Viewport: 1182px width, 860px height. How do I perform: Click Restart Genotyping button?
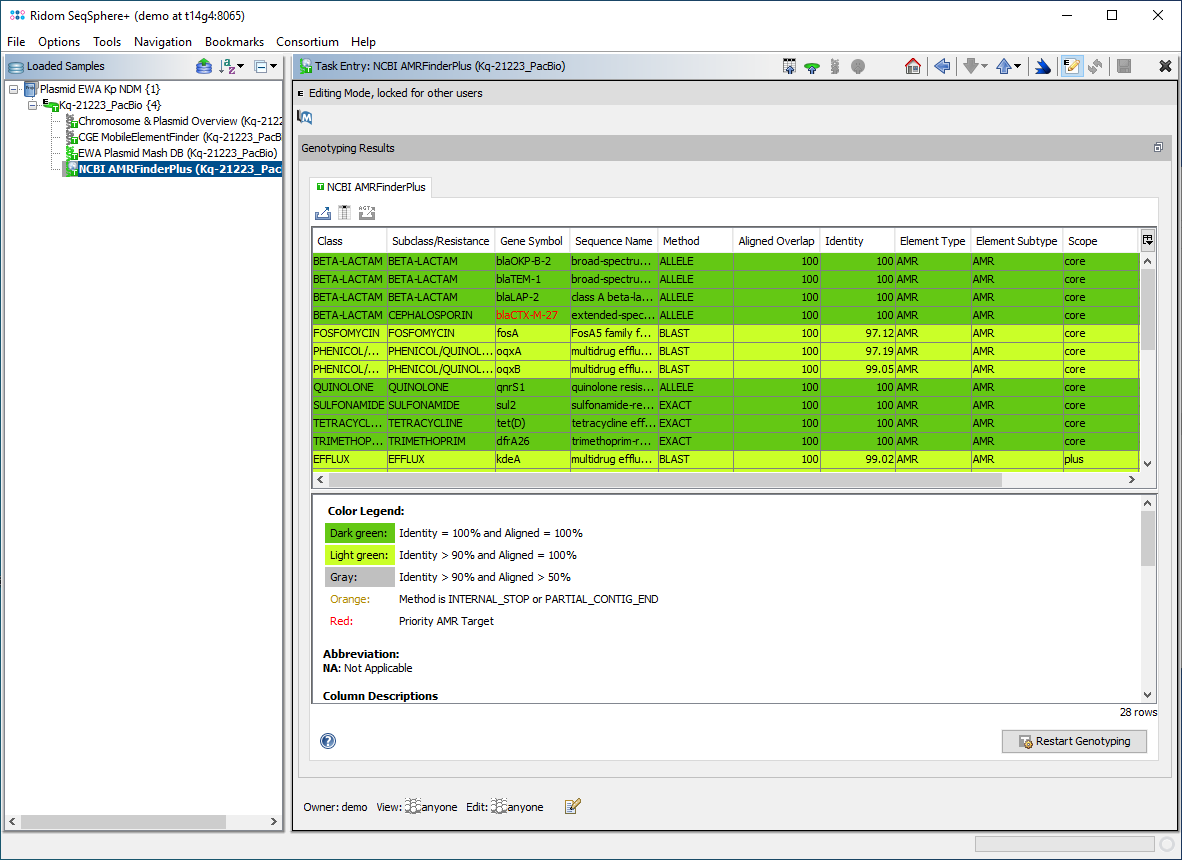click(x=1074, y=741)
